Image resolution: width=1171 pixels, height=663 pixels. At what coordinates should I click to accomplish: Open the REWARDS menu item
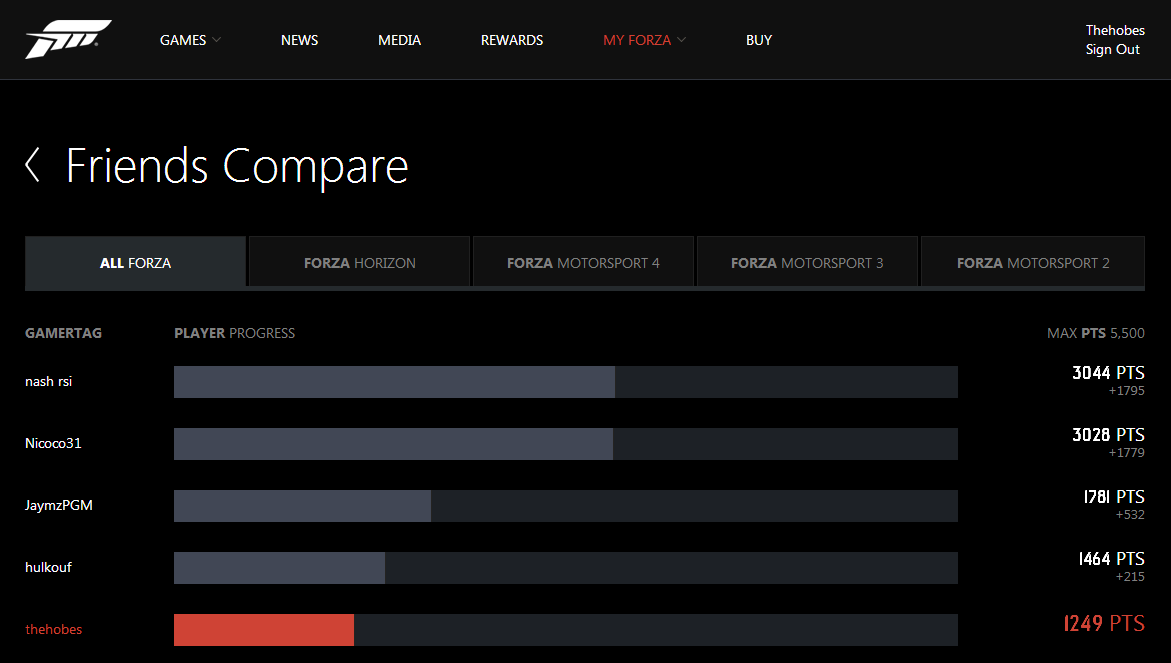coord(512,40)
